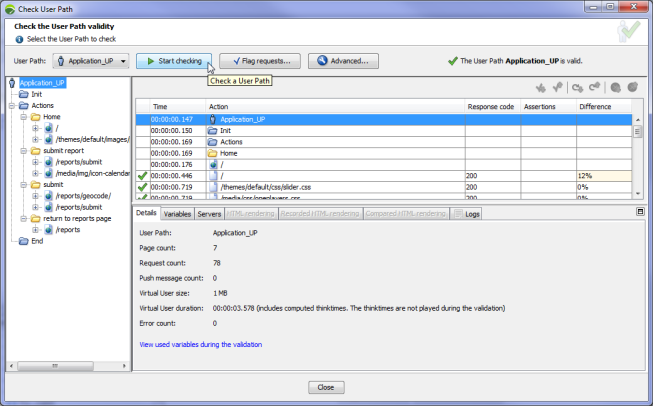Switch to the Variables tab
Viewport: 653px width, 406px height.
pyautogui.click(x=177, y=213)
